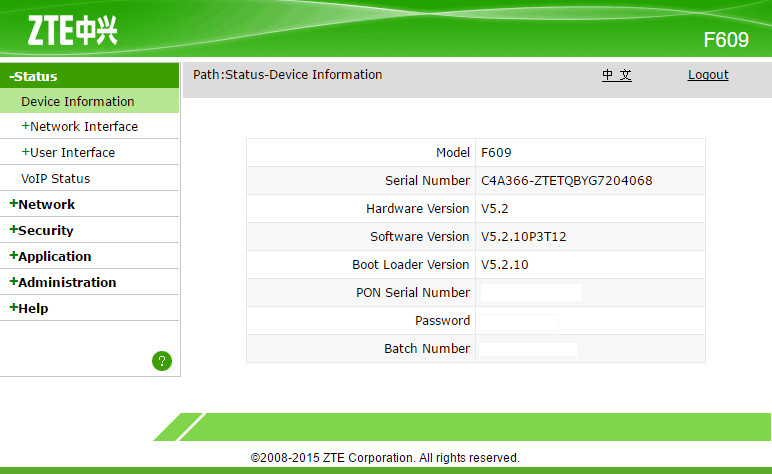Open VoIP Status page
The width and height of the screenshot is (772, 474).
pos(56,179)
